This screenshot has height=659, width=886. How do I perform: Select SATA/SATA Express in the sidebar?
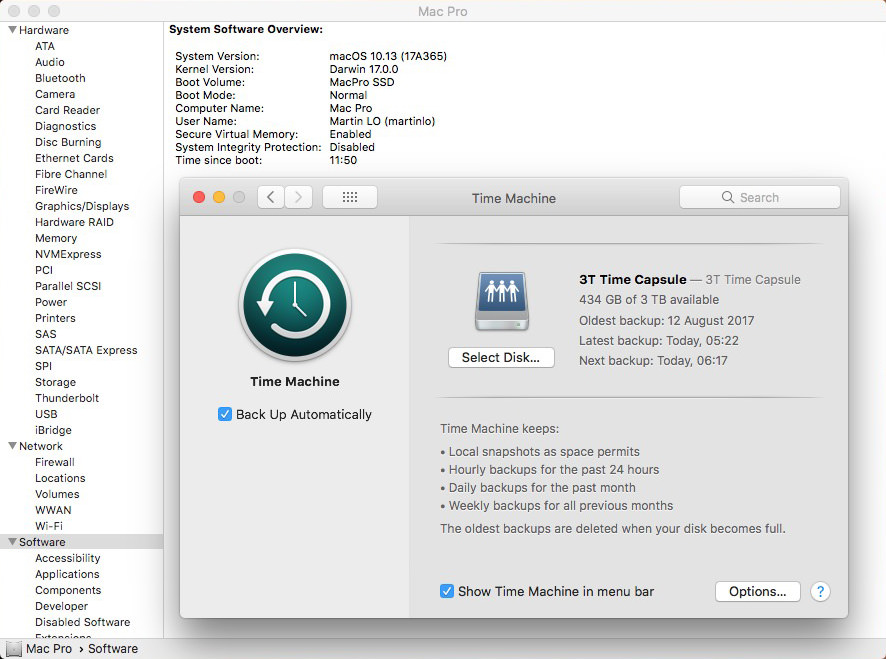click(86, 350)
